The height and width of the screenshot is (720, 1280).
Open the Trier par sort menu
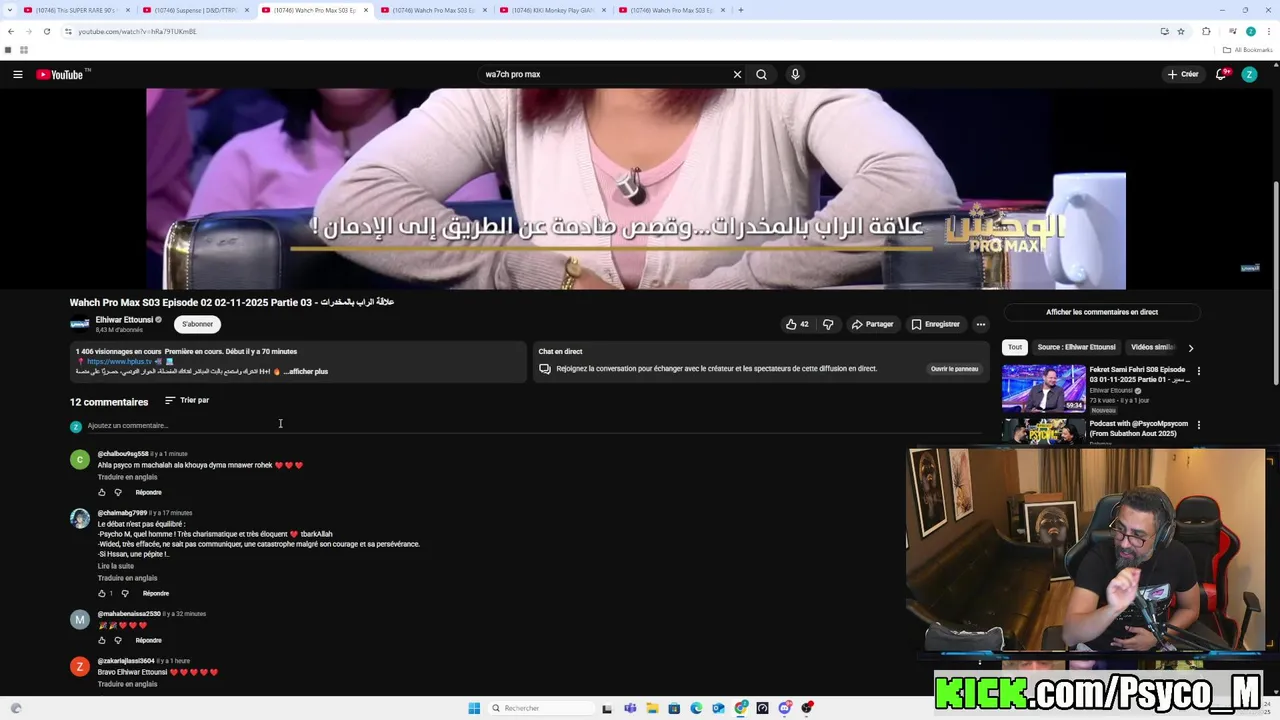[x=187, y=400]
